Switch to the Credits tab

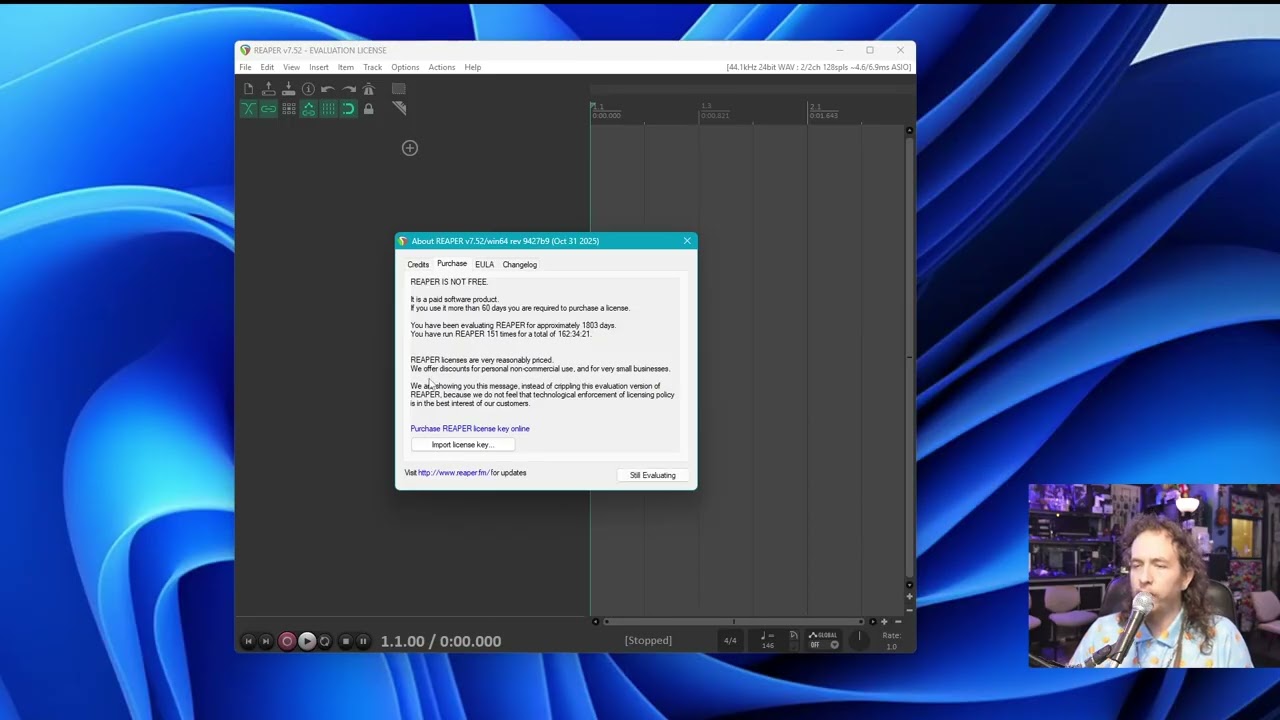click(x=418, y=264)
